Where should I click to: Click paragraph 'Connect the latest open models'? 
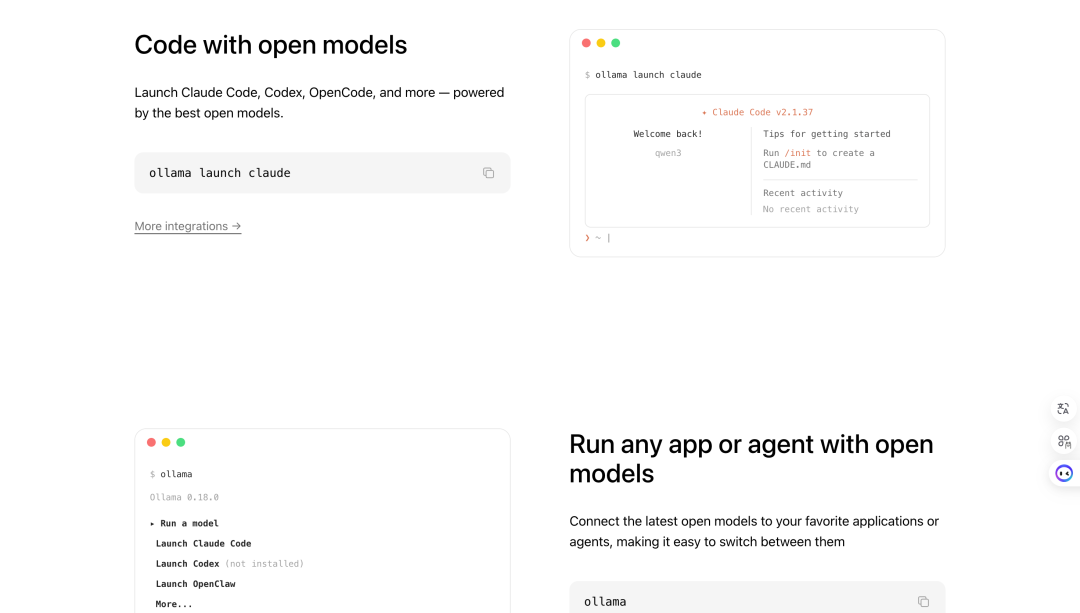point(754,531)
